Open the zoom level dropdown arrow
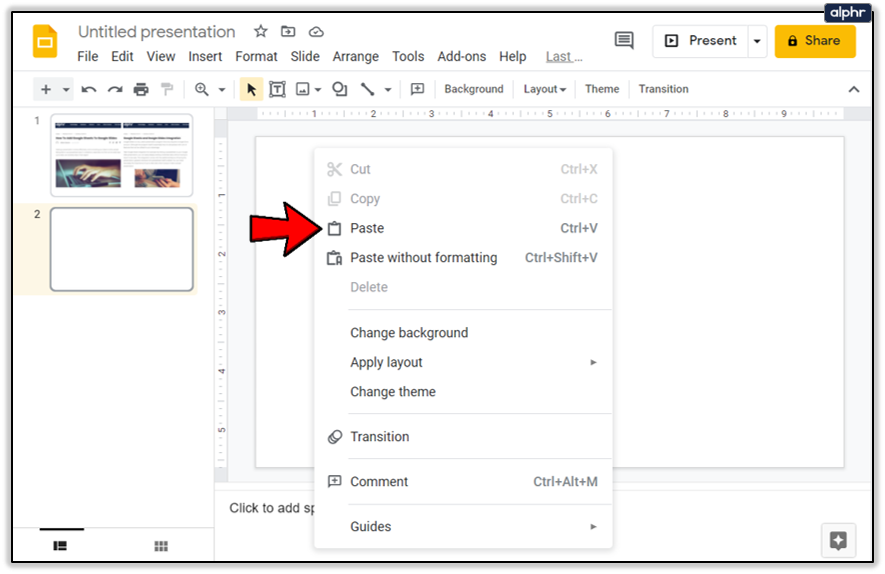This screenshot has height=574, width=885. click(222, 90)
